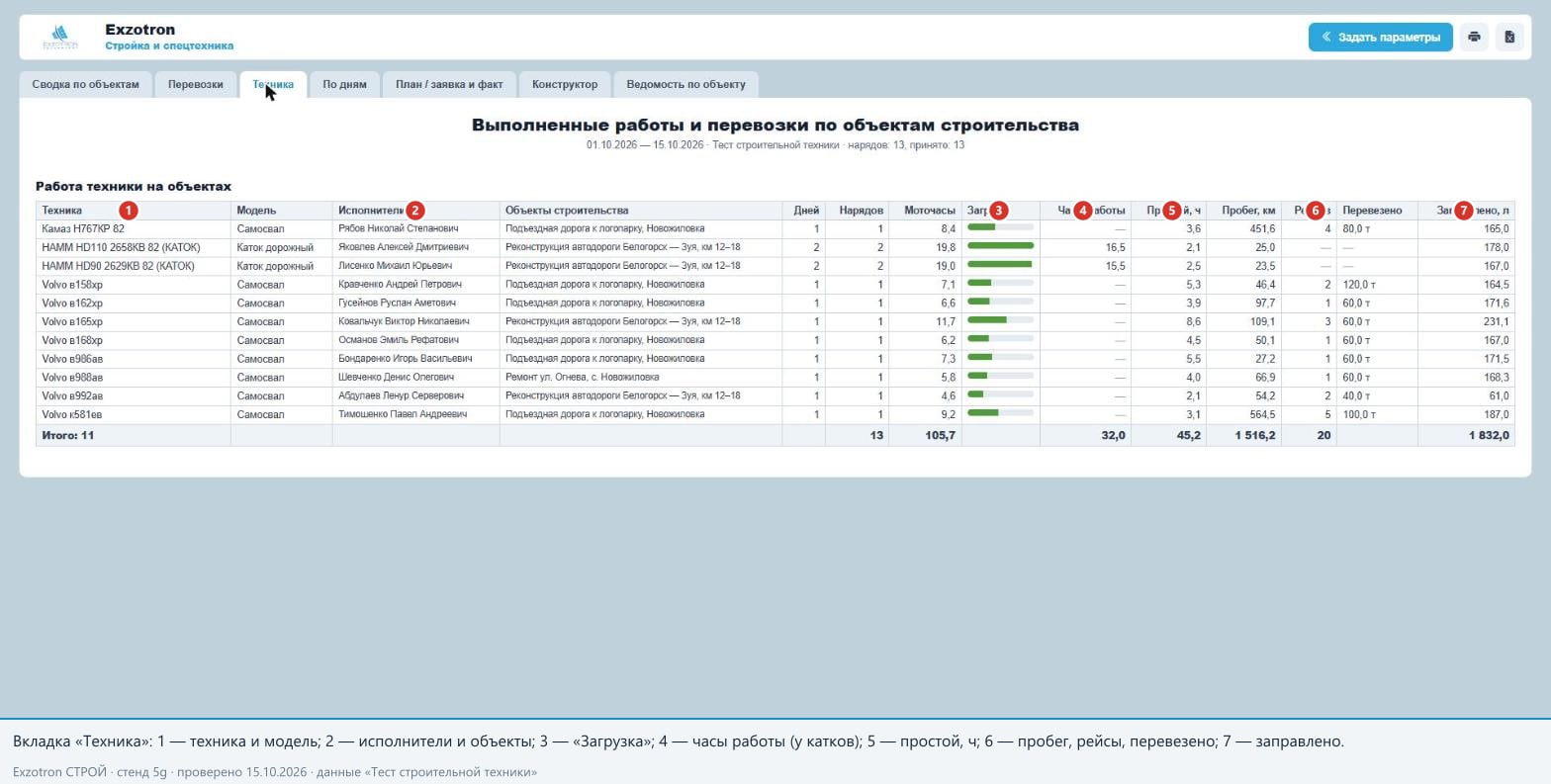Click the «Volvo в158хр» vehicle cell
Image resolution: width=1551 pixels, height=784 pixels.
[x=133, y=285]
